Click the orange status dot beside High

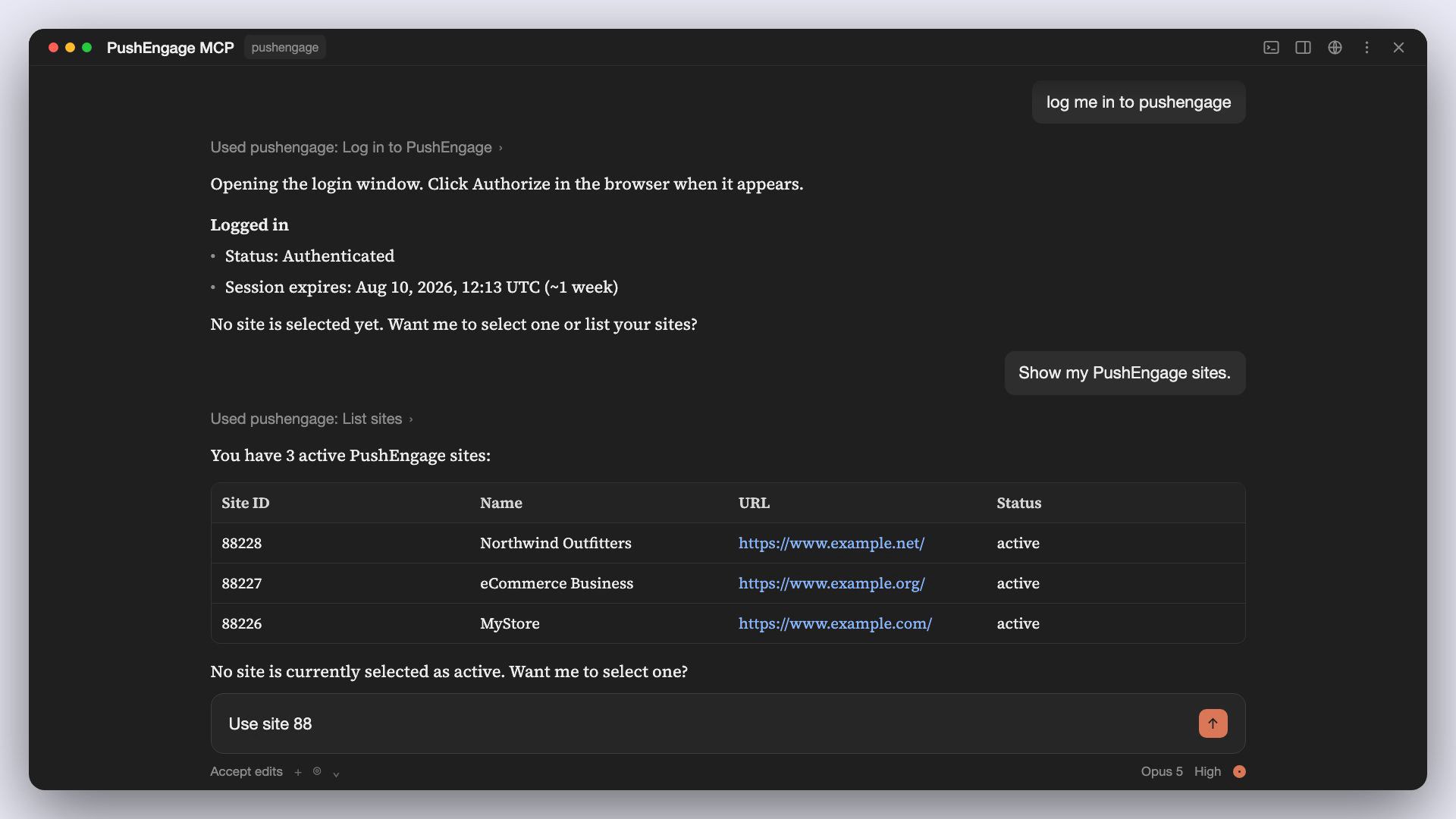pos(1239,771)
